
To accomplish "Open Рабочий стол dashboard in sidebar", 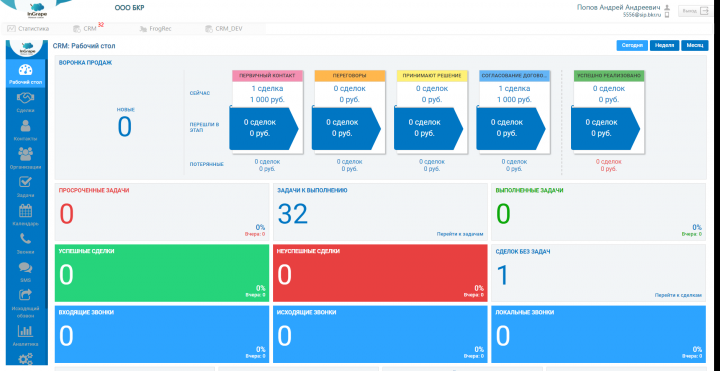I will point(25,74).
